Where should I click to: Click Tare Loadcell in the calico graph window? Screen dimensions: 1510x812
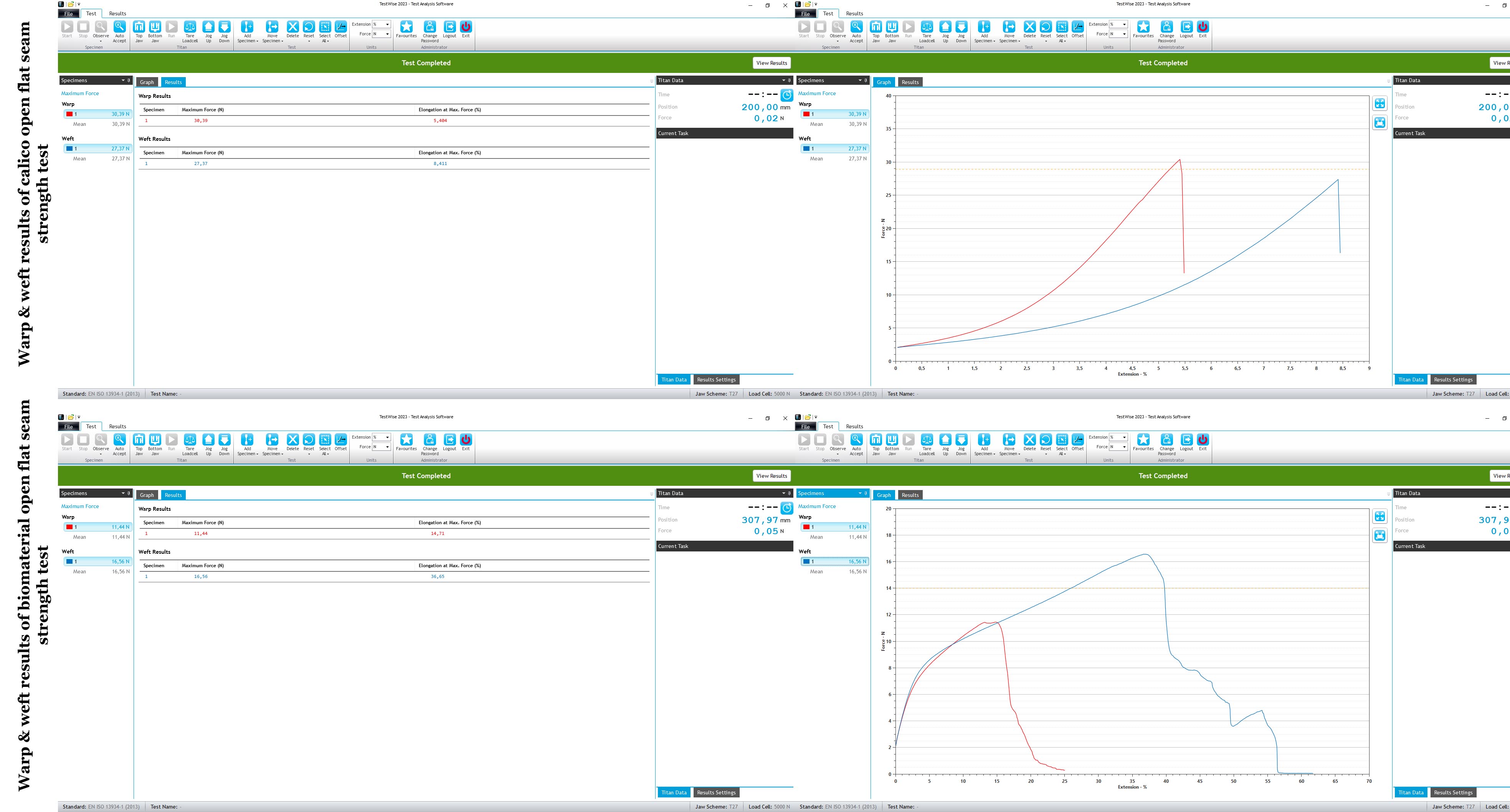(x=927, y=31)
